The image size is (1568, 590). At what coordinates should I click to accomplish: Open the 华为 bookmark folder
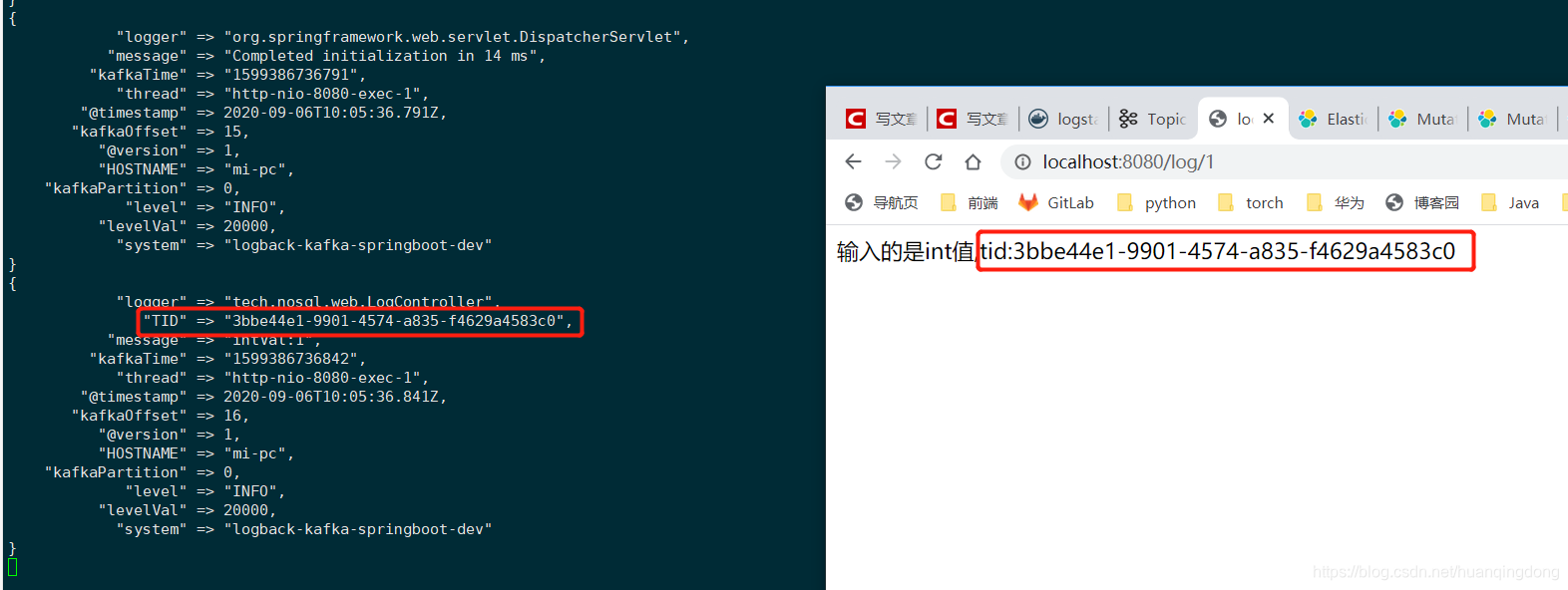1336,202
